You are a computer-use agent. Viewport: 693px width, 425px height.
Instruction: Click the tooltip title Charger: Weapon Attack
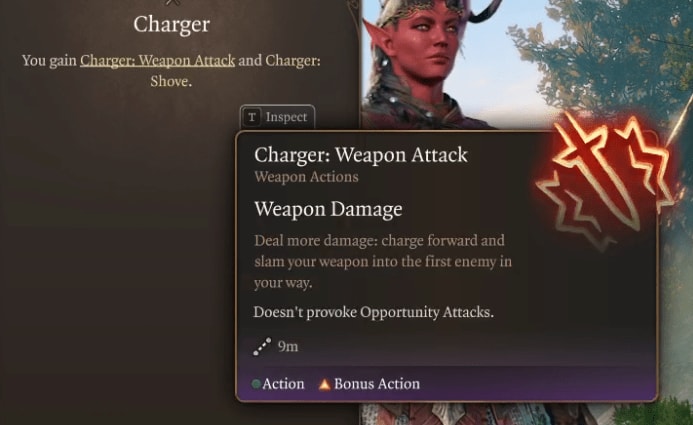tap(361, 155)
